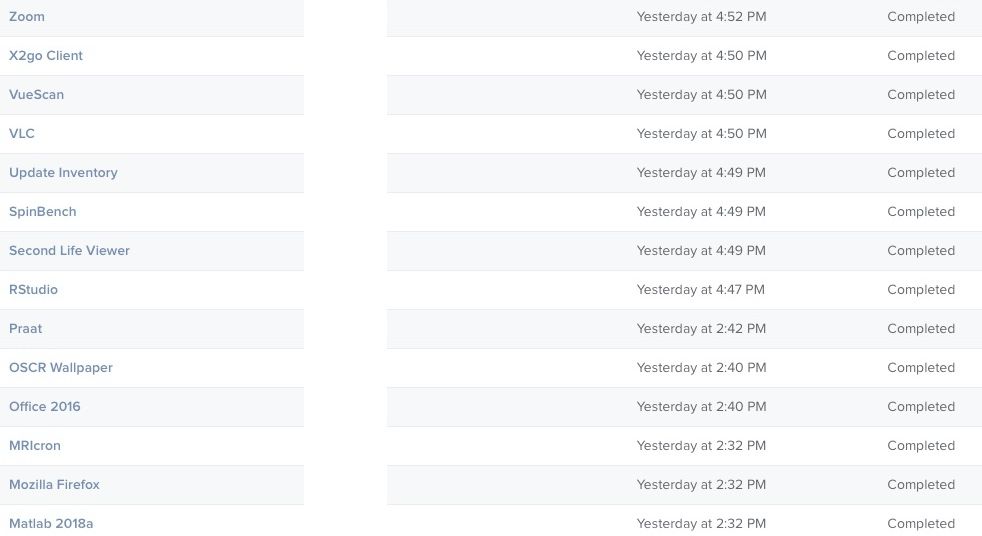Open the OSCR Wallpaper policy
The height and width of the screenshot is (536, 982).
coord(61,368)
